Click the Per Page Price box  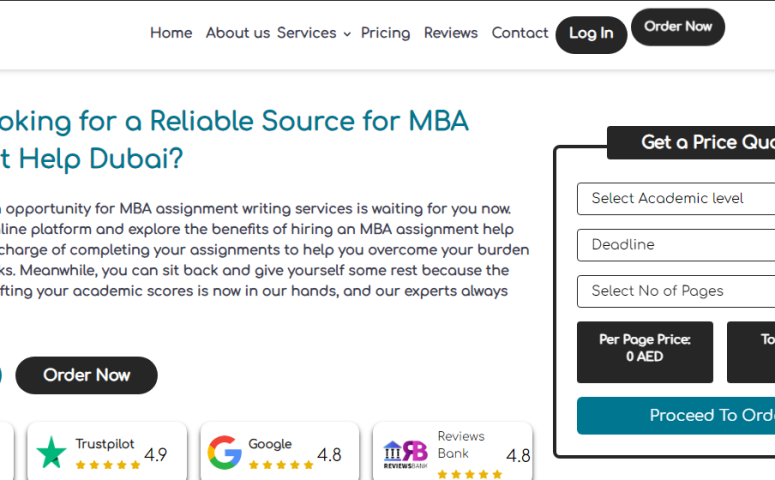tap(645, 352)
